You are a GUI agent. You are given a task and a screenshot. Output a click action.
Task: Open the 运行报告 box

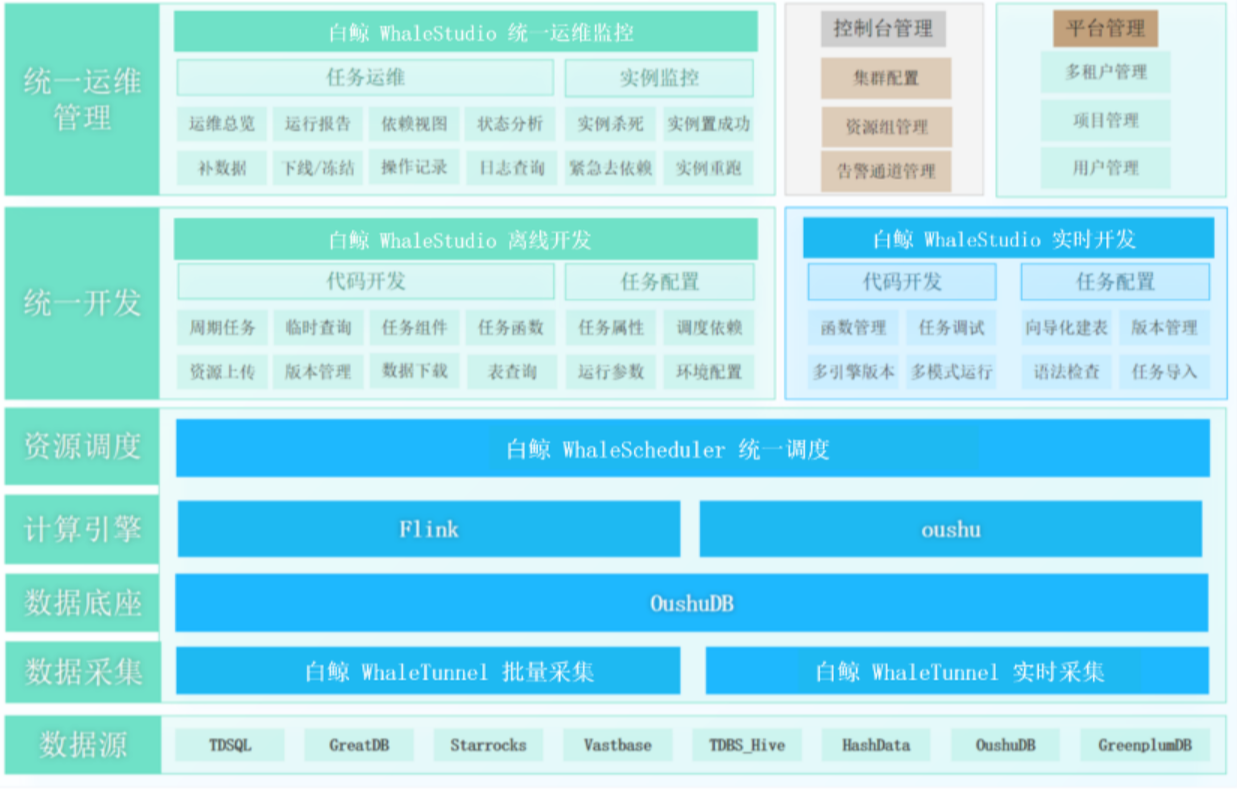click(x=318, y=124)
